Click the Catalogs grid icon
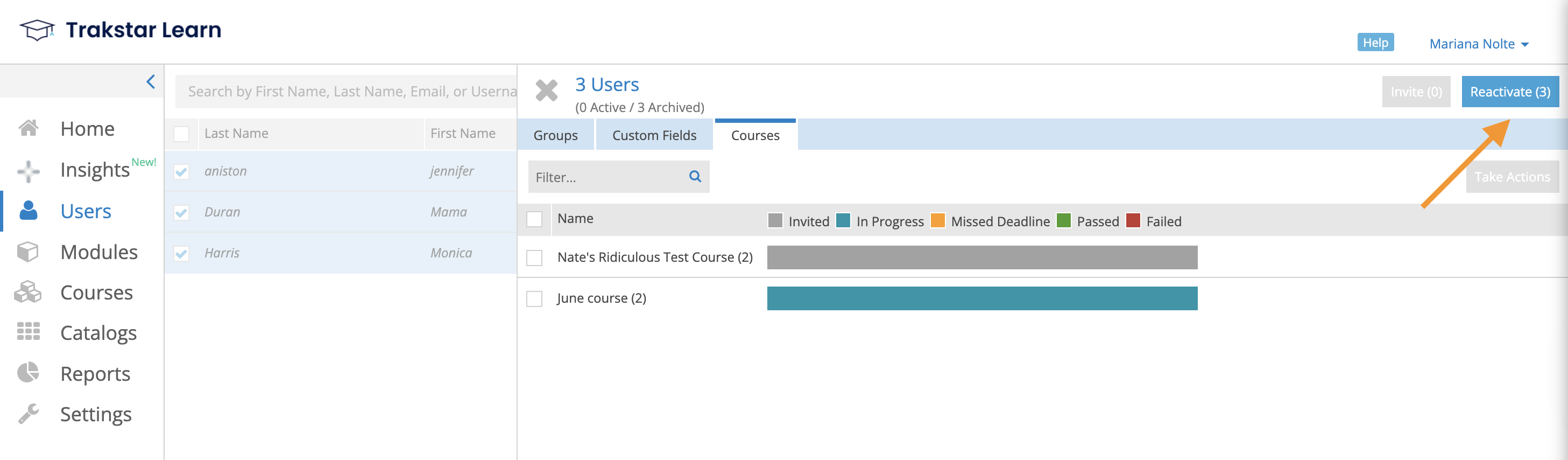Screen dimensions: 1568x460 pos(28,331)
